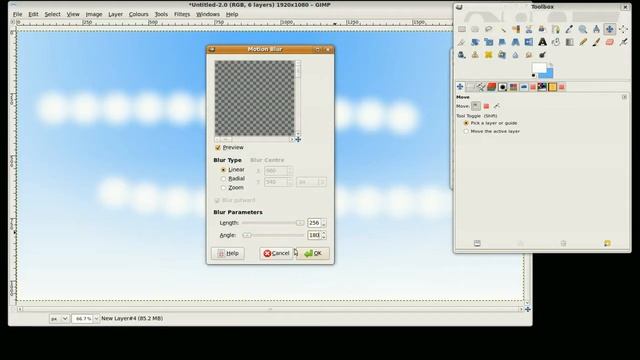Select the Paintbrush tool
This screenshot has height=360, width=640.
[596, 42]
